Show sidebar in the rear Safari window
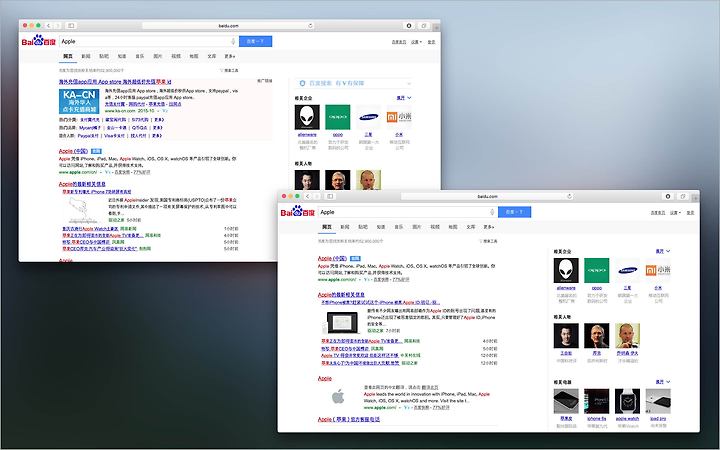This screenshot has width=720, height=450. (x=71, y=26)
